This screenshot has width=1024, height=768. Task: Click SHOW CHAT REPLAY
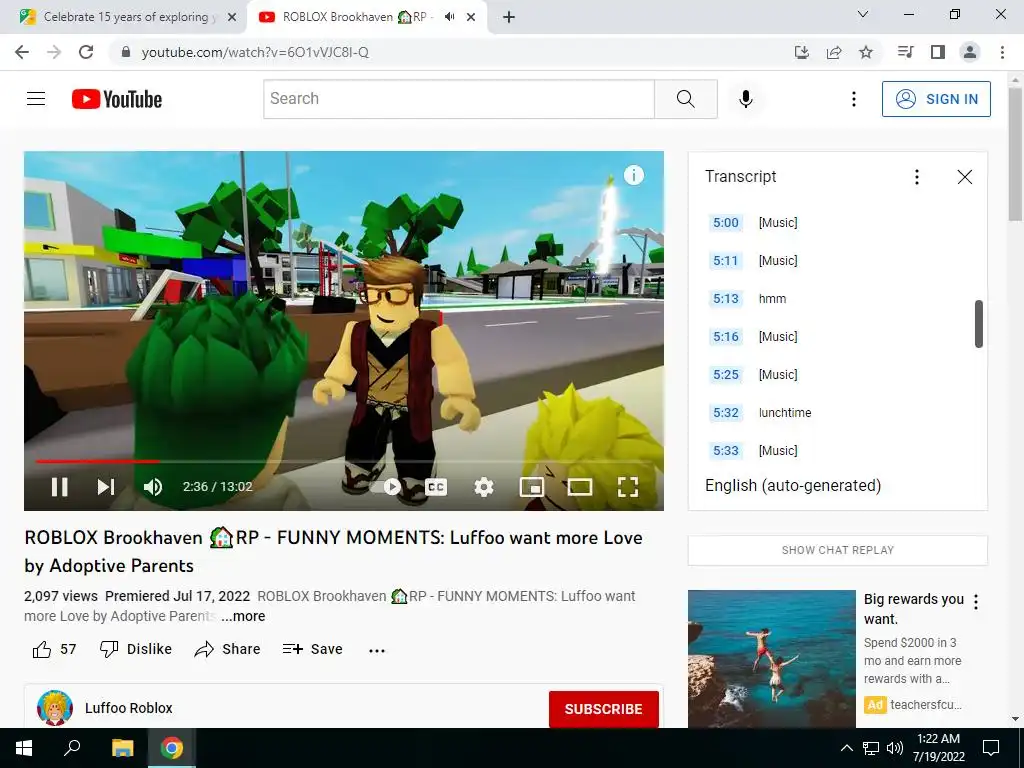[x=838, y=550]
